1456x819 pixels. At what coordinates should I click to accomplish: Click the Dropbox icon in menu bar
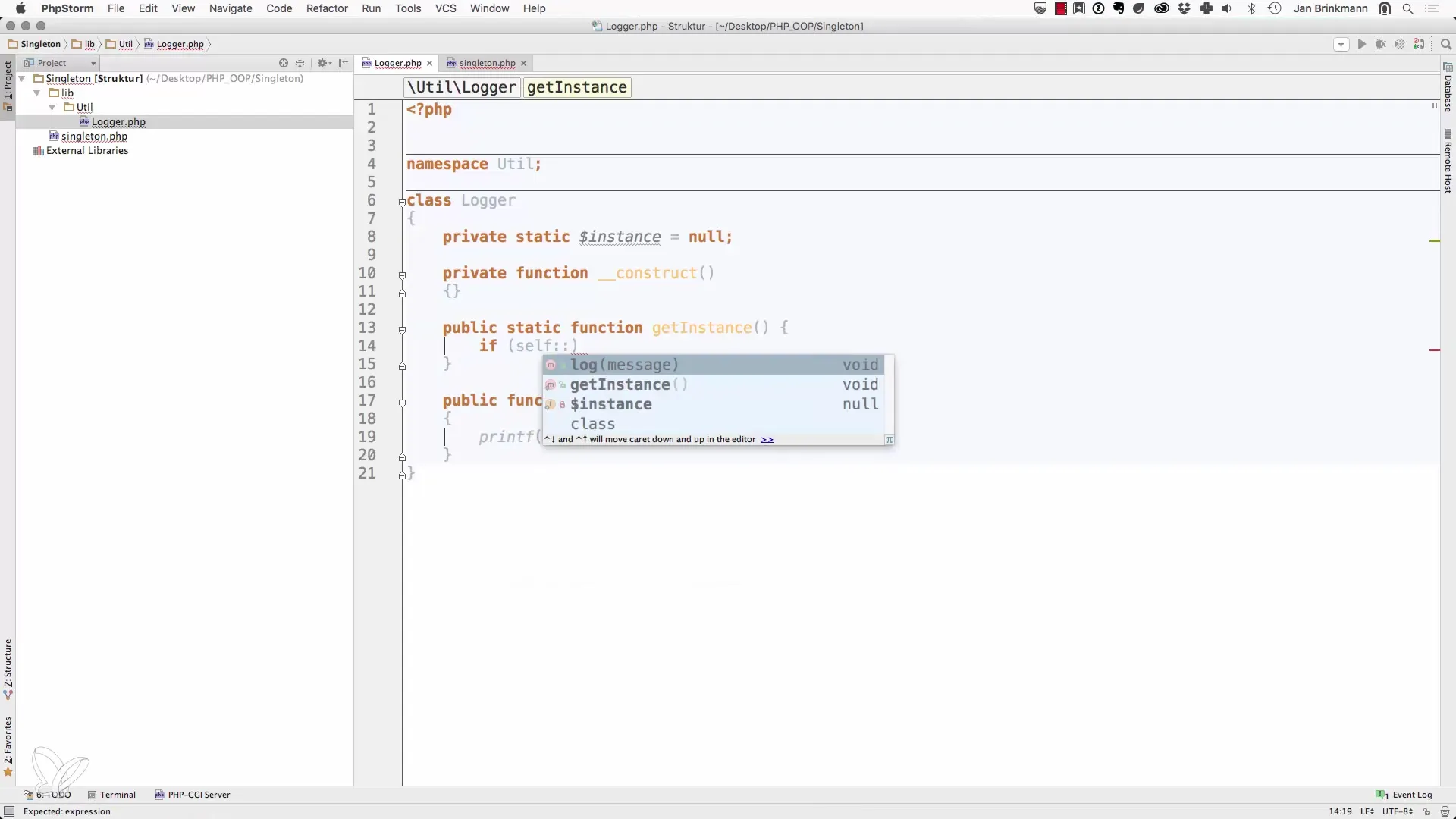(x=1185, y=8)
